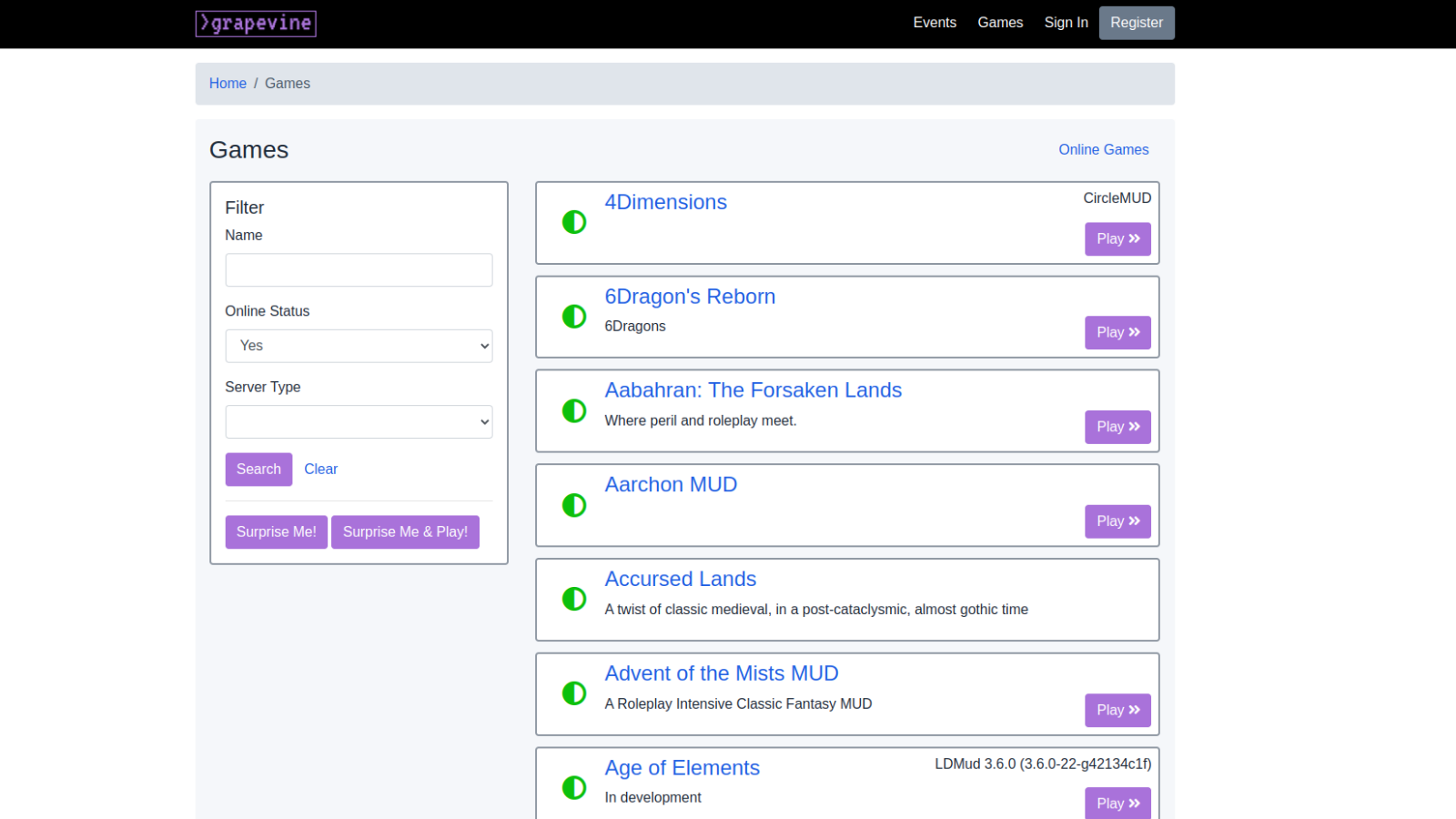Click the online indicator for Advent of the Mists
Screen dimensions: 1456x819
point(574,693)
